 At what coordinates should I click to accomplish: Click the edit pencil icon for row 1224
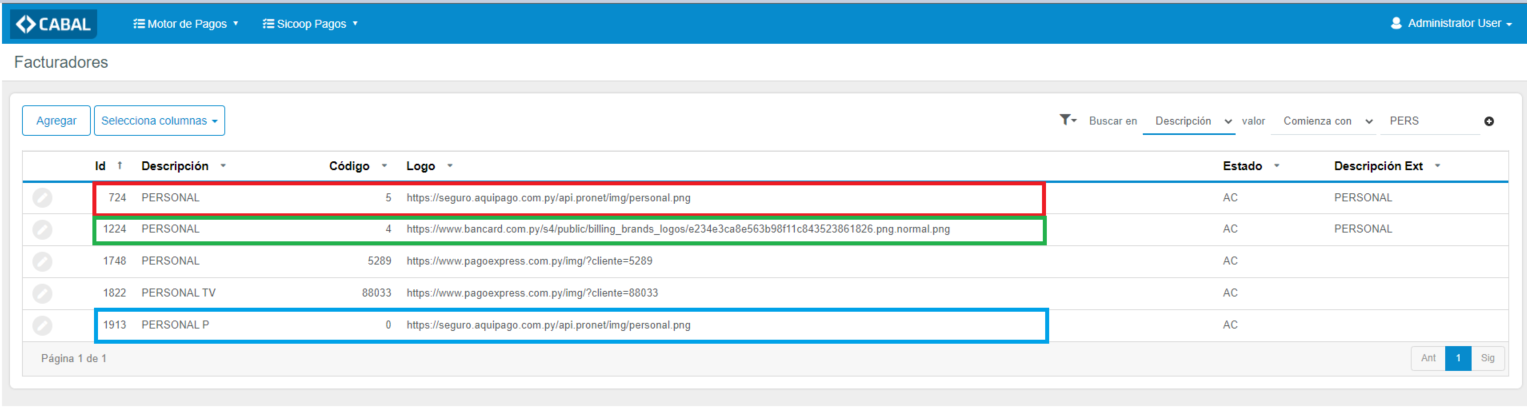[42, 229]
